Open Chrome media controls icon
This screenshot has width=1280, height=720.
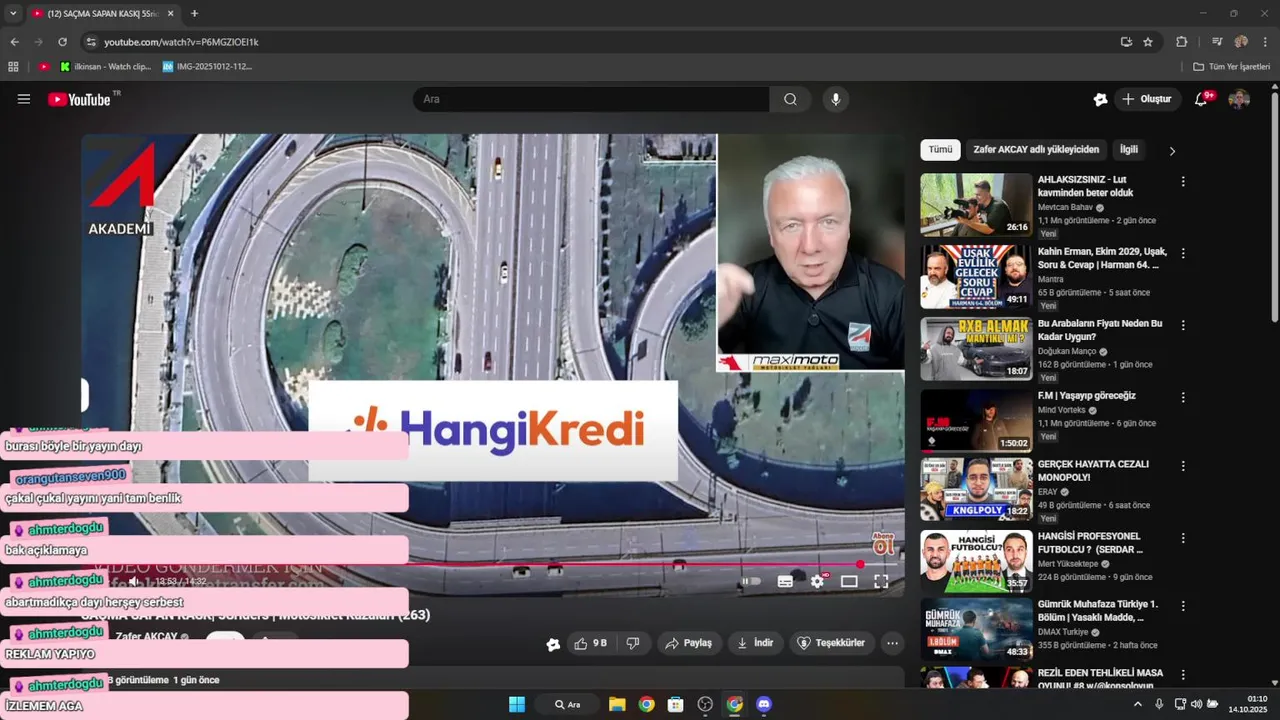[1217, 42]
